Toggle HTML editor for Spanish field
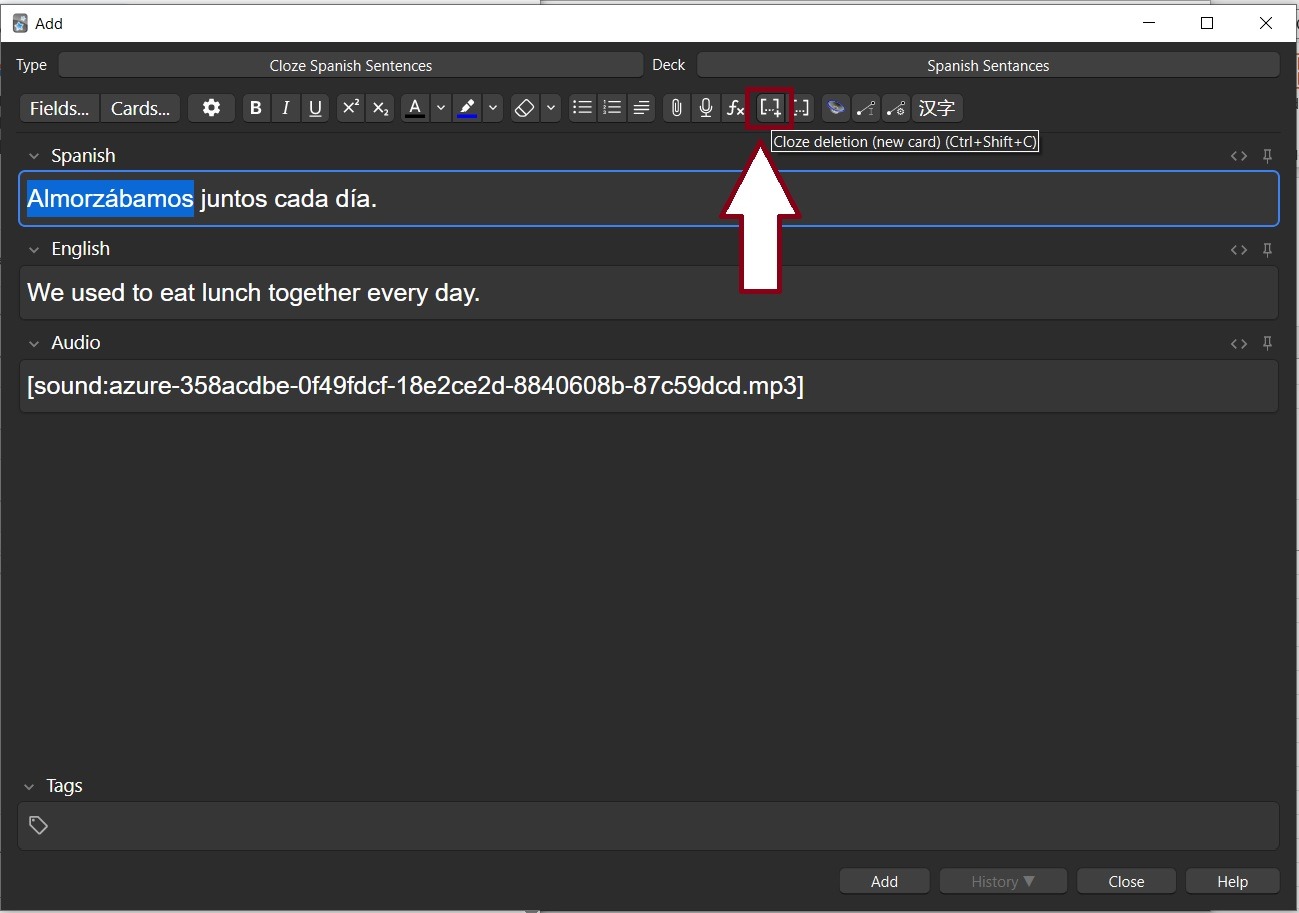 point(1239,156)
